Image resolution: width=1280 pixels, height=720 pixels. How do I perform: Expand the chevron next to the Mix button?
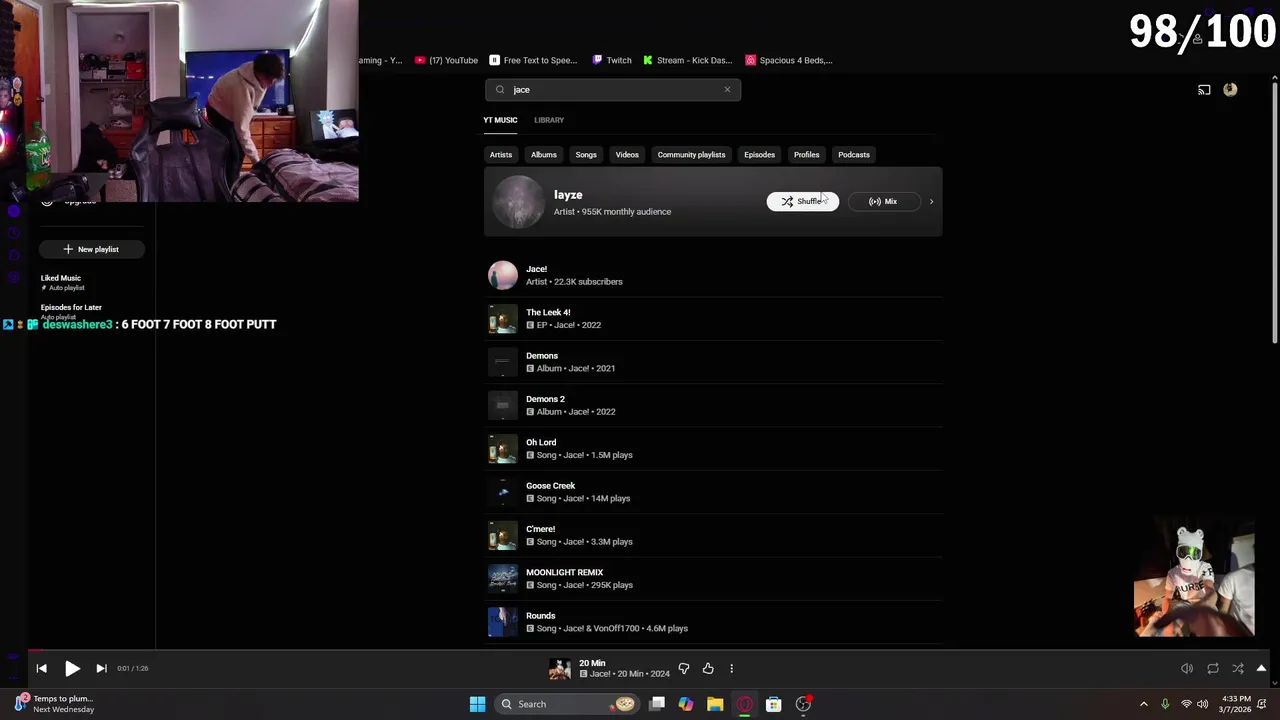point(931,201)
